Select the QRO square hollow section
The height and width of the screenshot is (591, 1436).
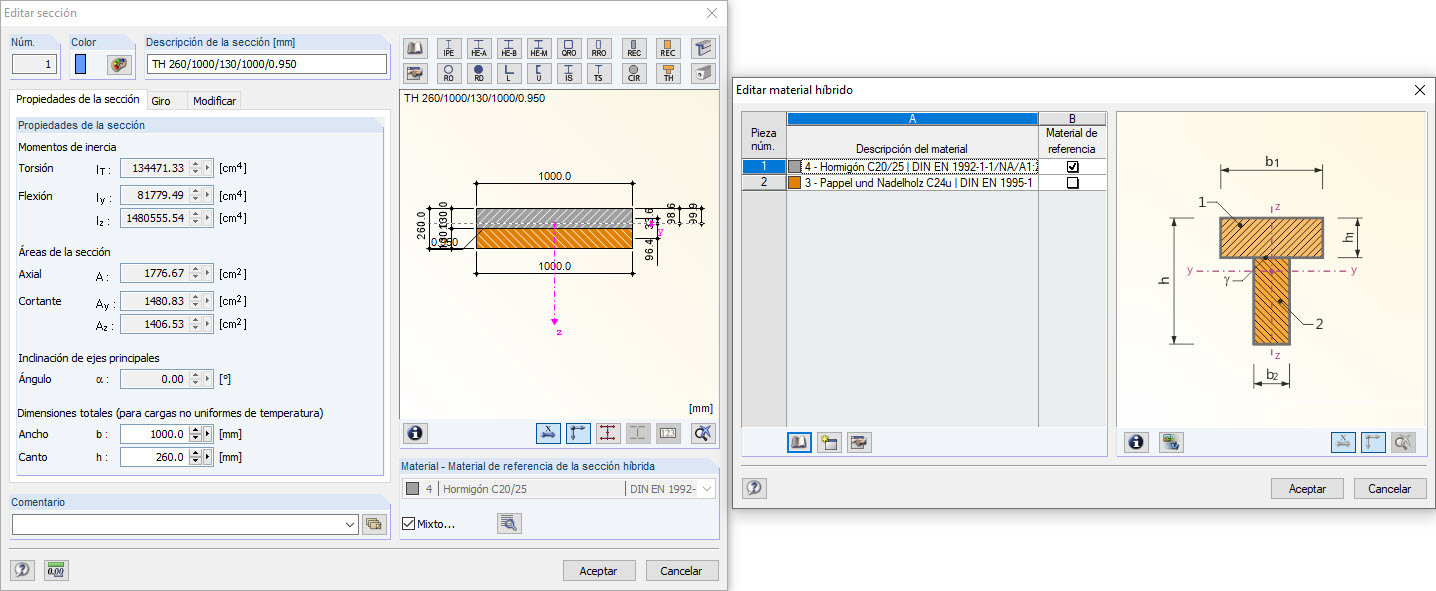(569, 48)
